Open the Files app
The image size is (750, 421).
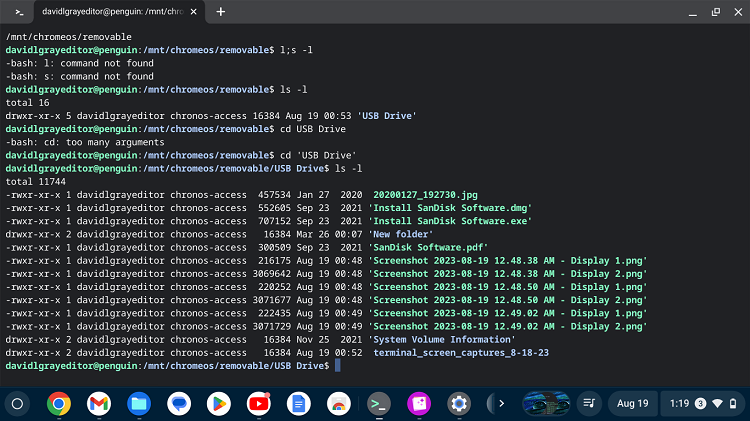[x=138, y=403]
